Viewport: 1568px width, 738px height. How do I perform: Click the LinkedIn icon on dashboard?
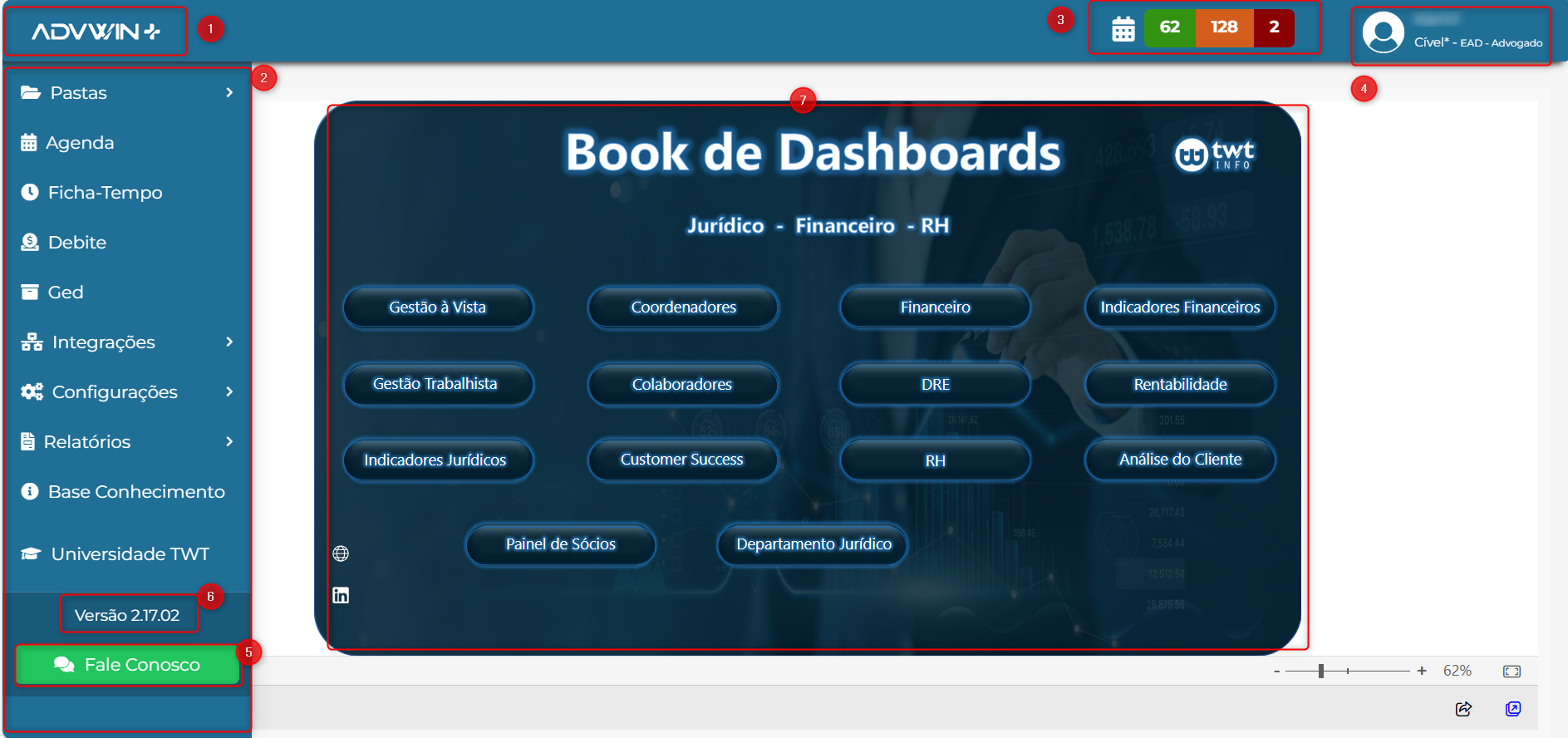pos(341,595)
